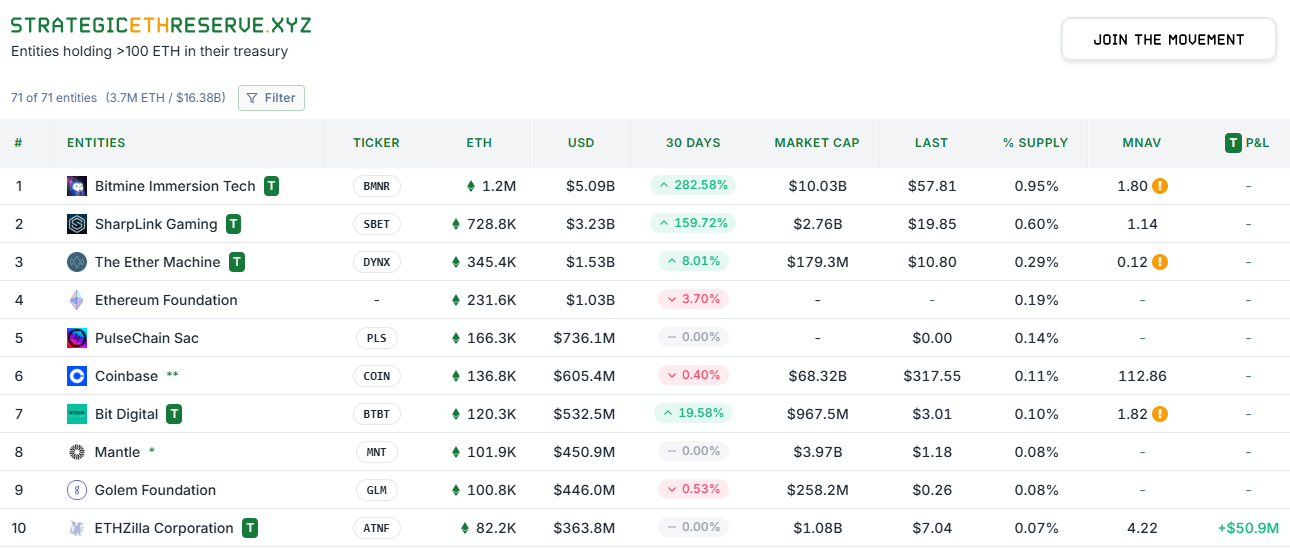Sort by the MNAV column header
The height and width of the screenshot is (550, 1290).
coord(1142,143)
